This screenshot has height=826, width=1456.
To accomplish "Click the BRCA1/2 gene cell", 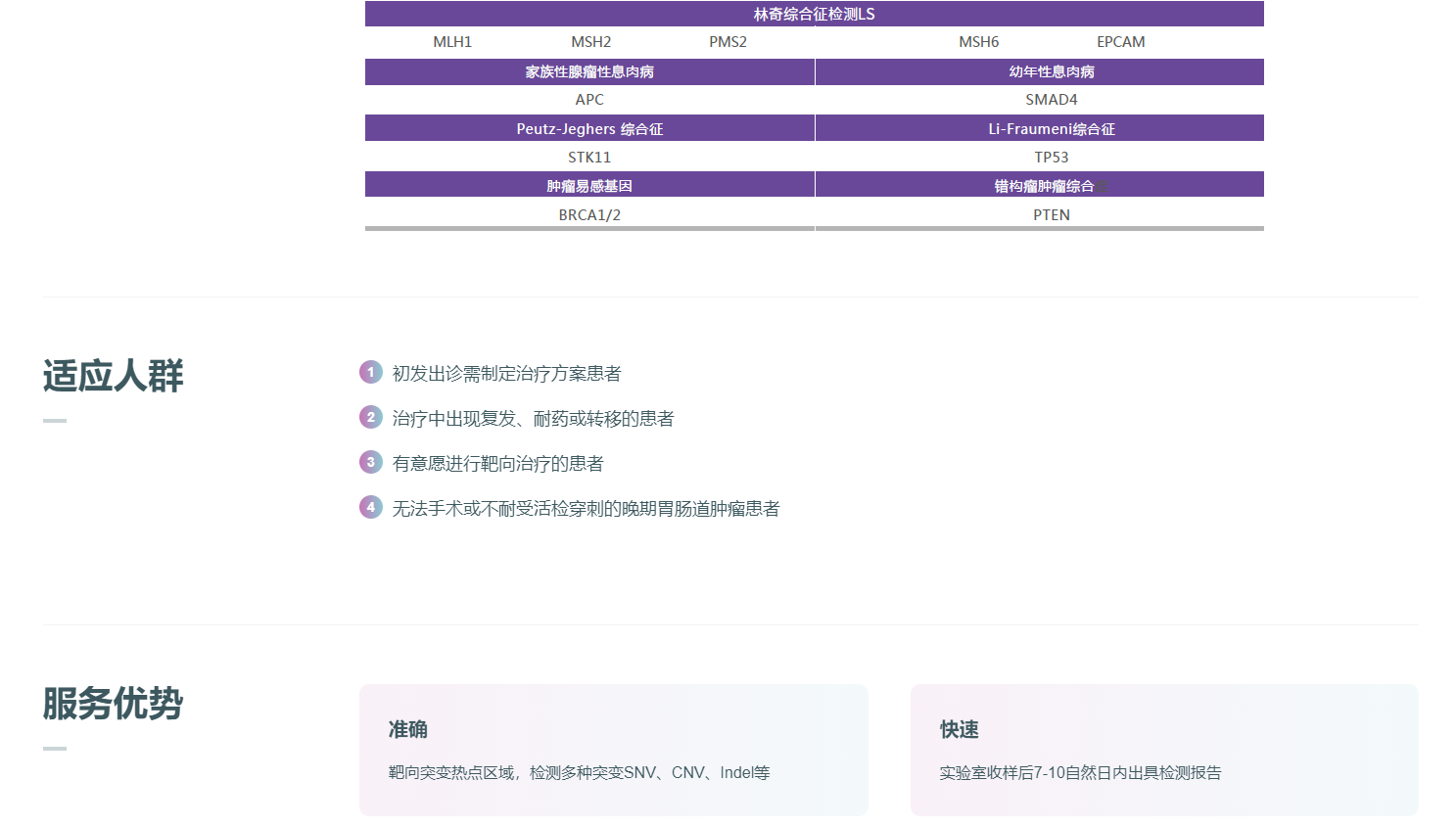I will click(589, 215).
